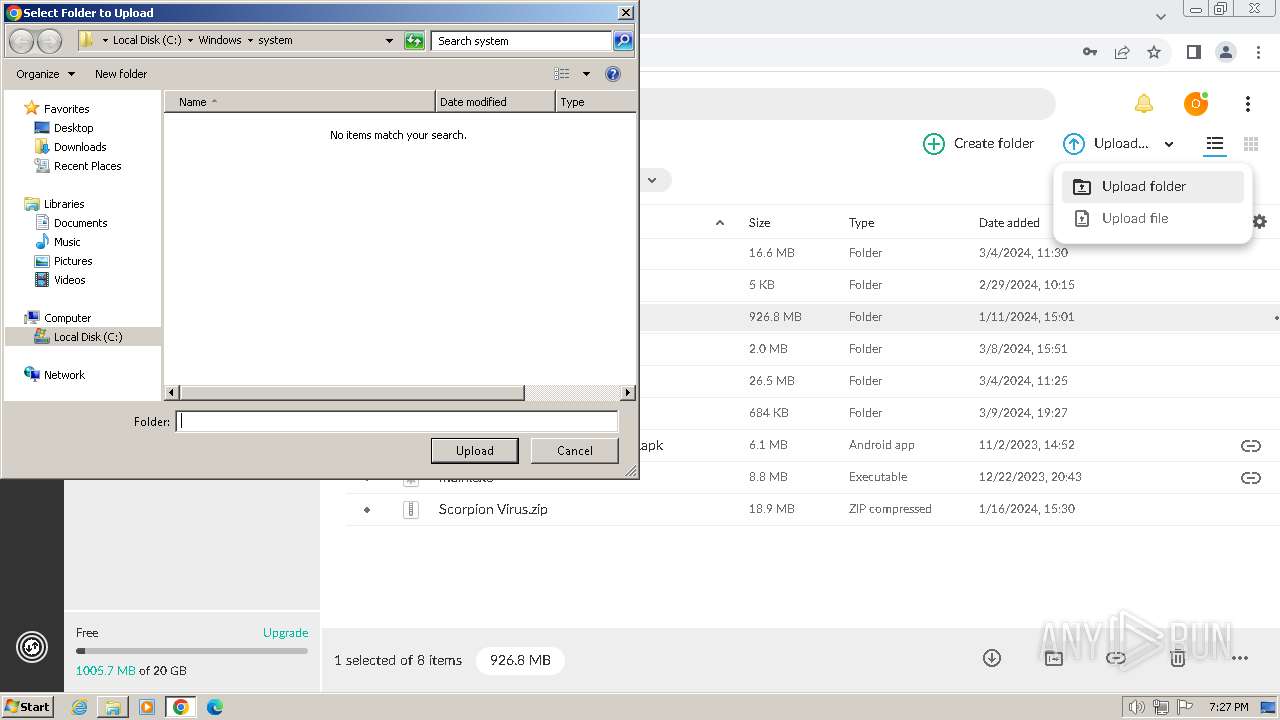
Task: Open the more actions ellipsis in bottom toolbar
Action: click(x=1240, y=658)
